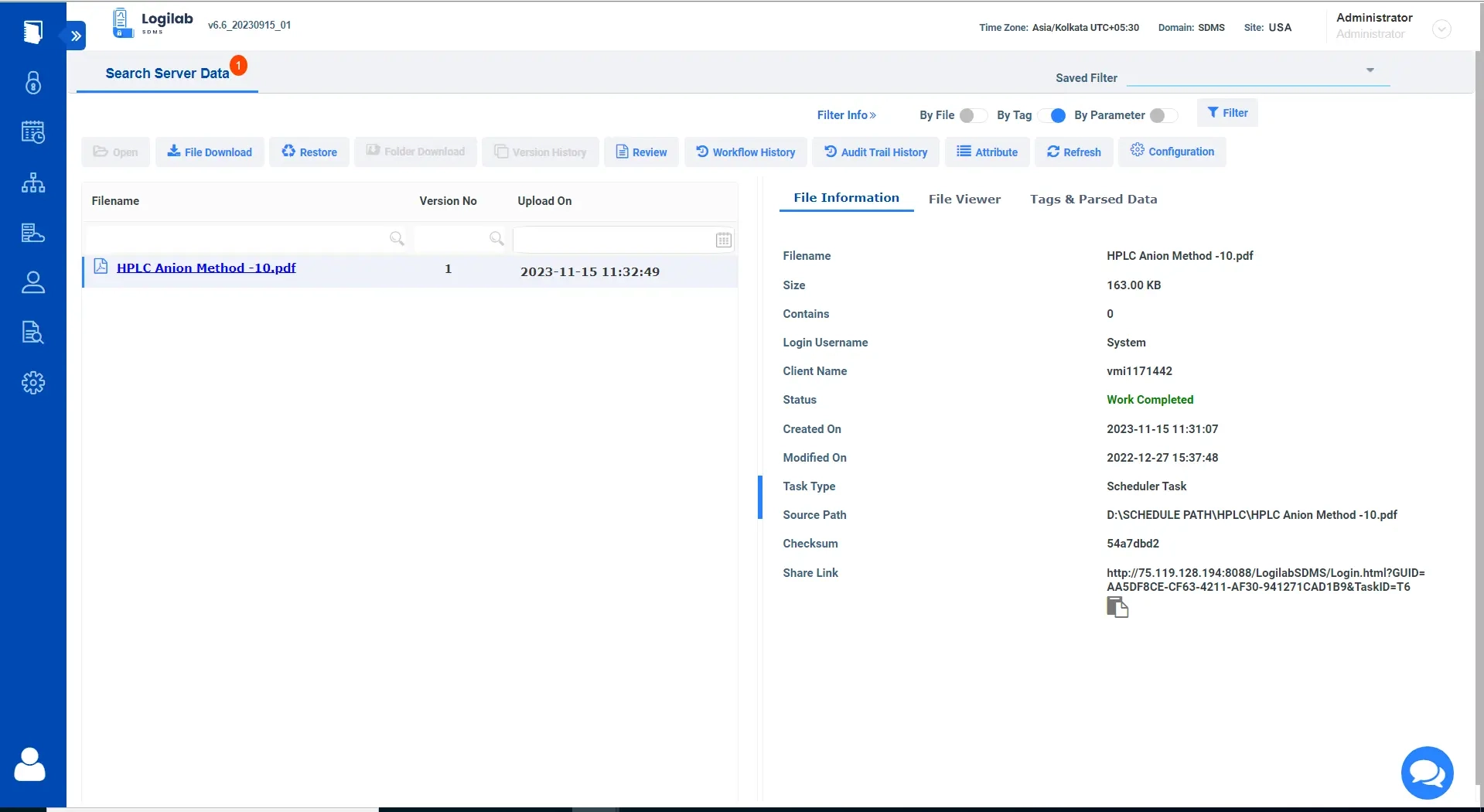Open the settings gear sidebar icon
This screenshot has height=812, width=1484.
tap(33, 383)
